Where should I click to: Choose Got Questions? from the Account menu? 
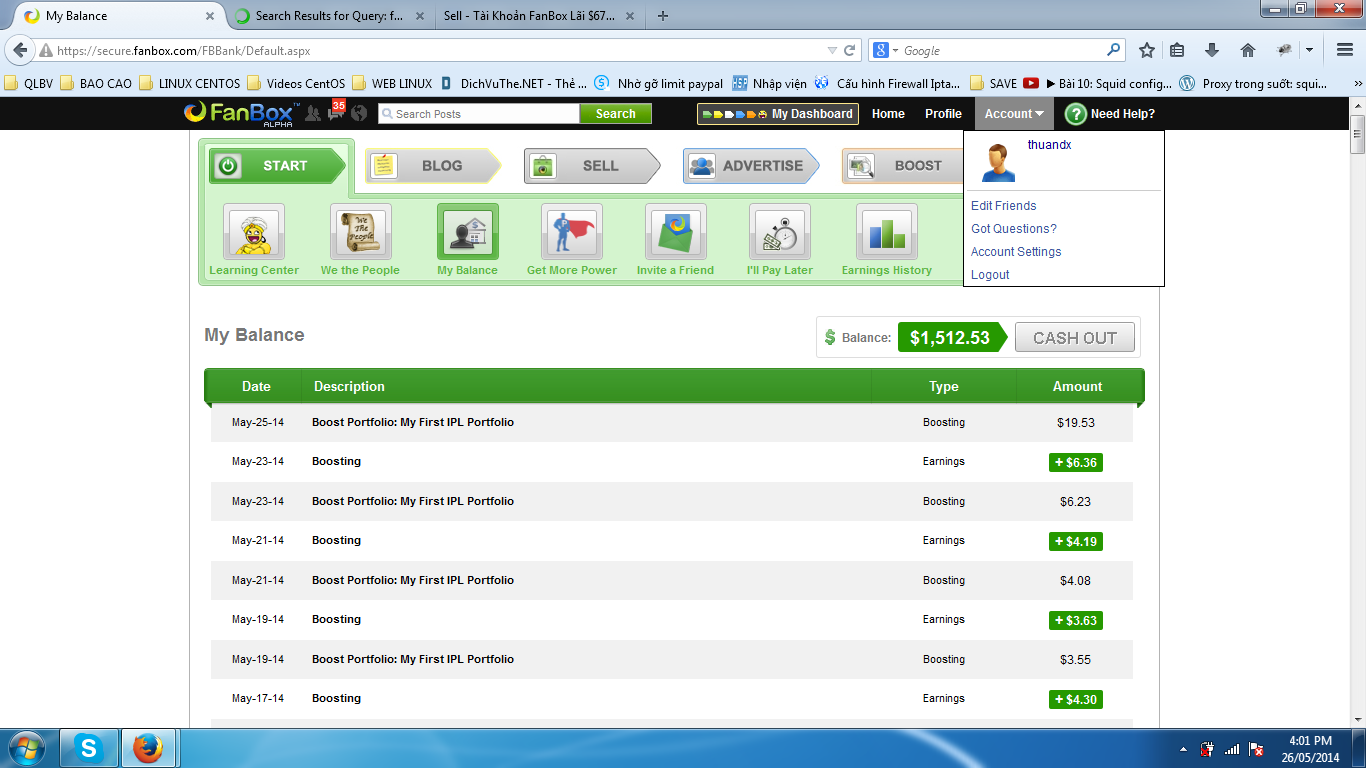click(1014, 229)
